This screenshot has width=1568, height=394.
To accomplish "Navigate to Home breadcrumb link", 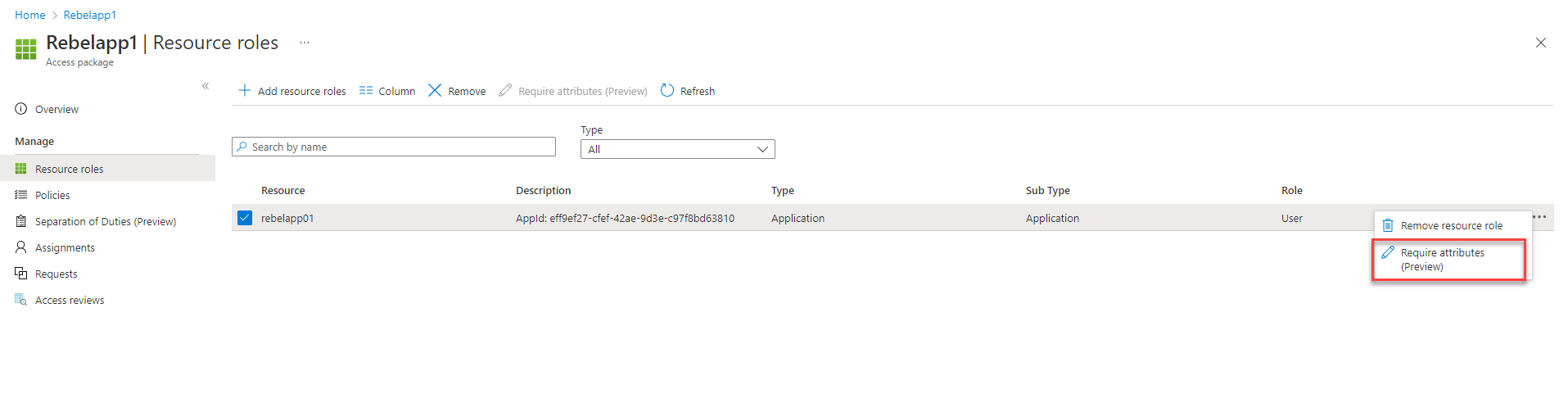I will tap(30, 15).
